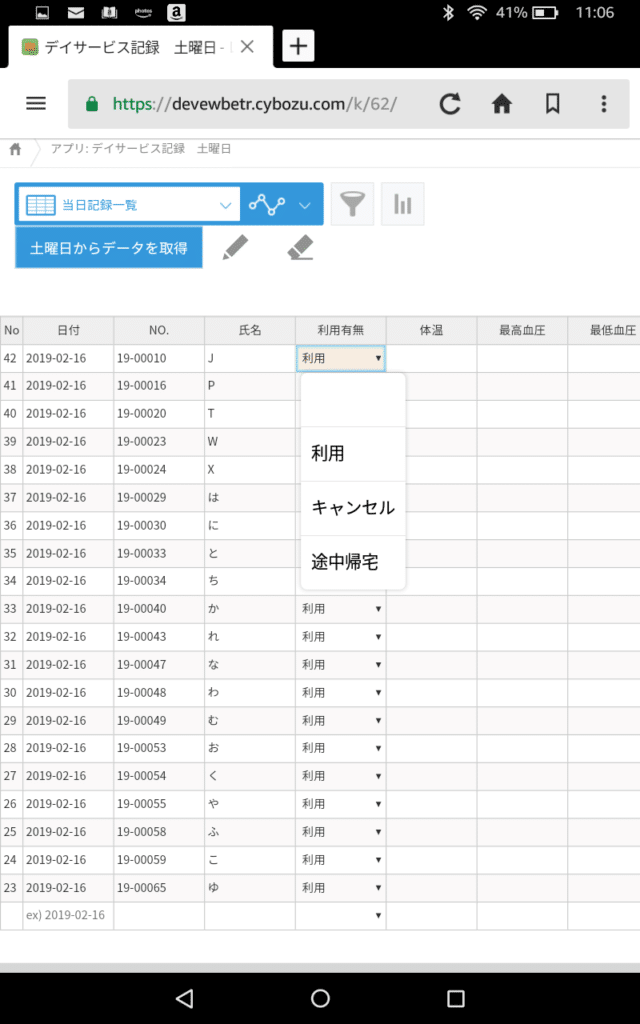This screenshot has height=1024, width=640.
Task: Click 土曜日からデータを取得 button
Action: (x=108, y=248)
